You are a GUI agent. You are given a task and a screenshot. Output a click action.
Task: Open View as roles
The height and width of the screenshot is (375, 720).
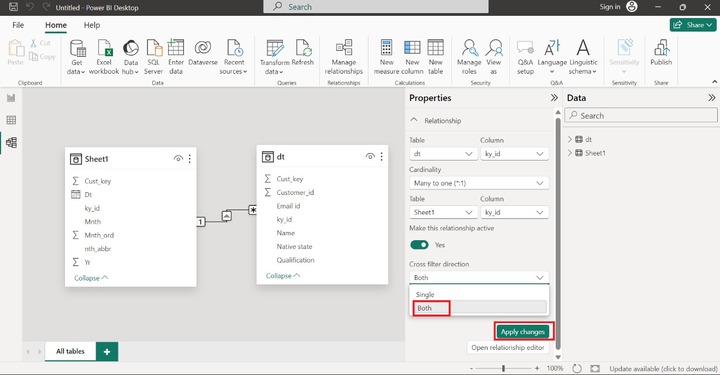tap(494, 57)
